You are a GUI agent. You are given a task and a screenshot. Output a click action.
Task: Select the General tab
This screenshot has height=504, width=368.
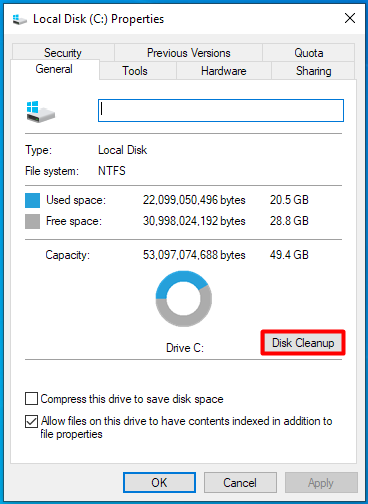pyautogui.click(x=55, y=69)
